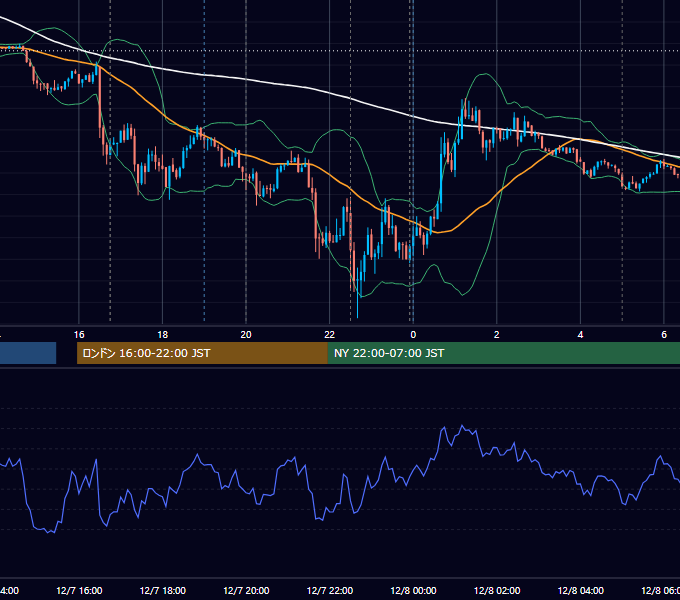Click the 12/8 02:00 date label on the bottom axis
Image resolution: width=680 pixels, height=600 pixels.
tap(497, 590)
